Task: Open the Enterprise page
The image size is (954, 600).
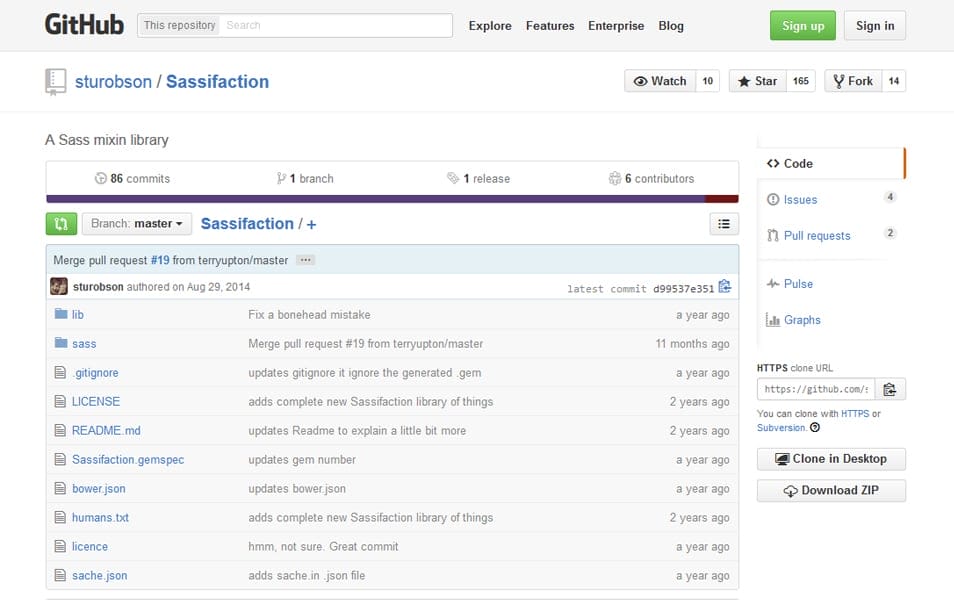Action: pyautogui.click(x=616, y=25)
